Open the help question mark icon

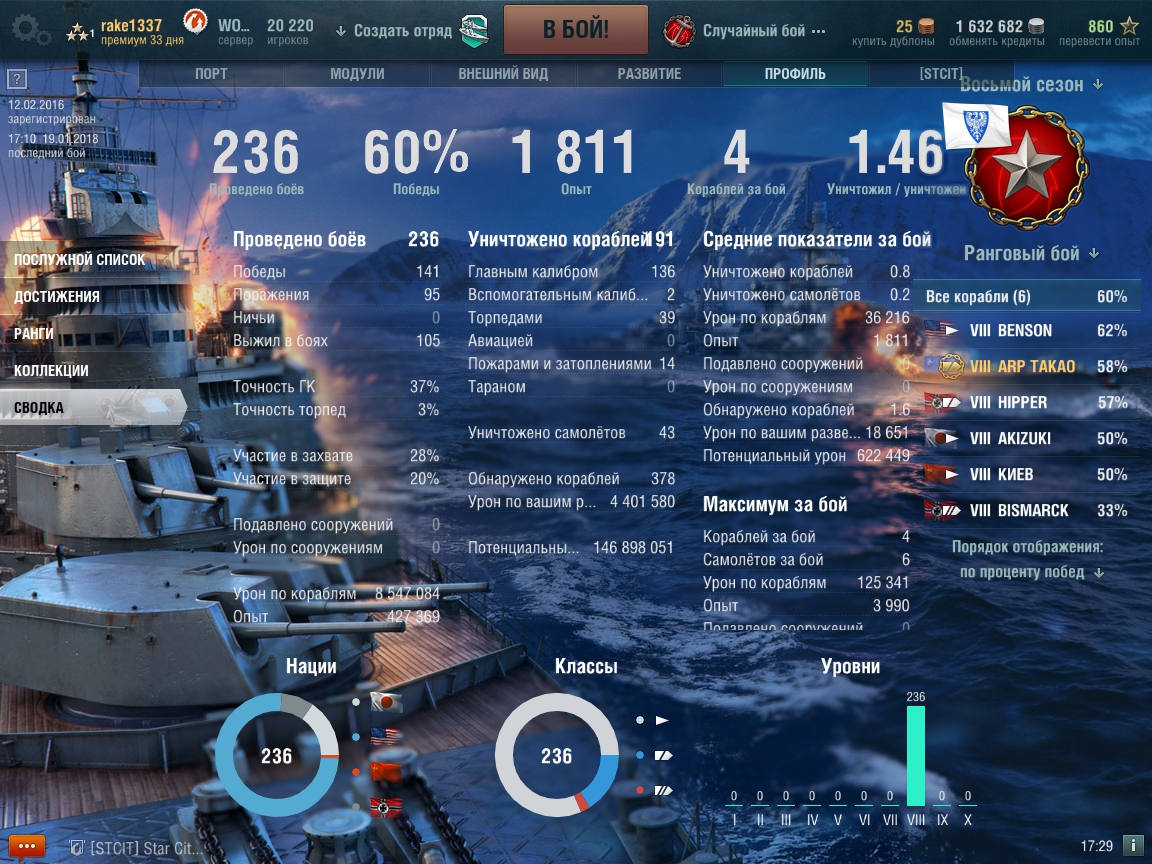point(17,79)
